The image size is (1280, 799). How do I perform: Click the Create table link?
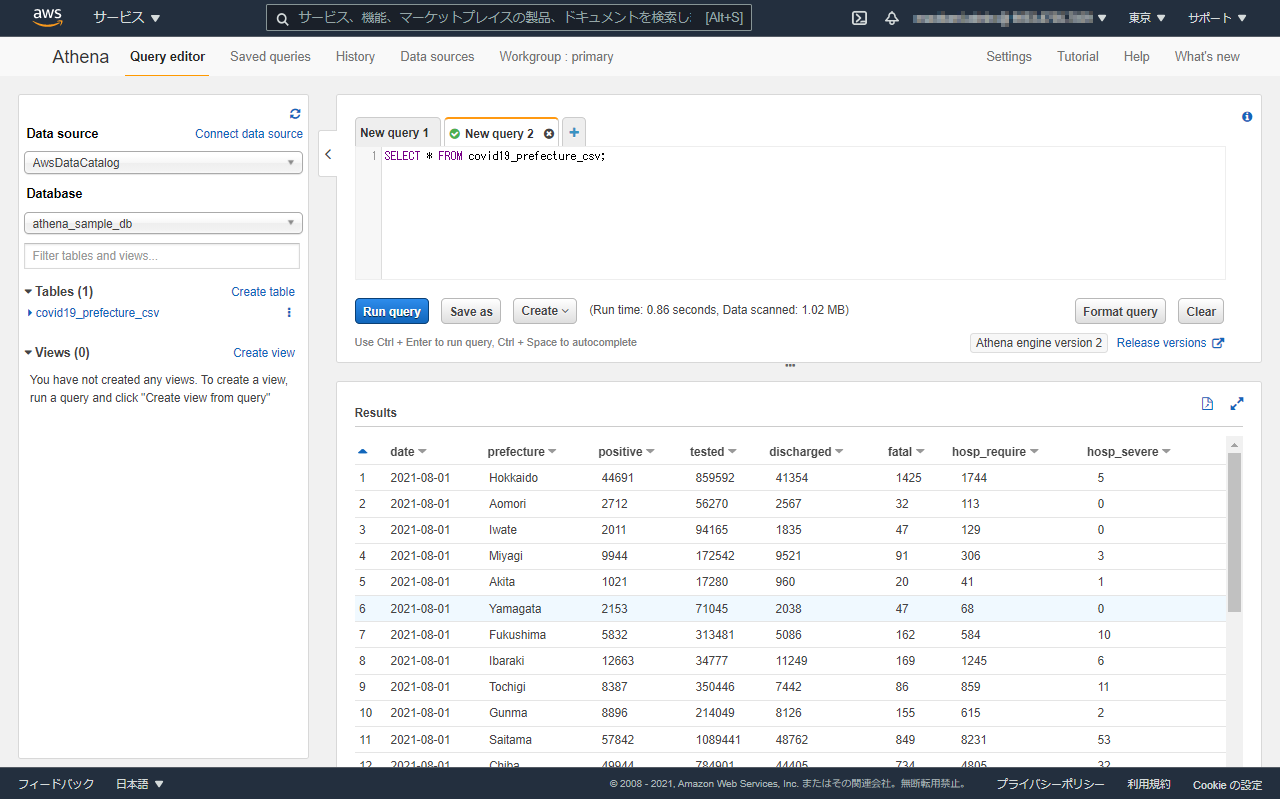pyautogui.click(x=263, y=292)
